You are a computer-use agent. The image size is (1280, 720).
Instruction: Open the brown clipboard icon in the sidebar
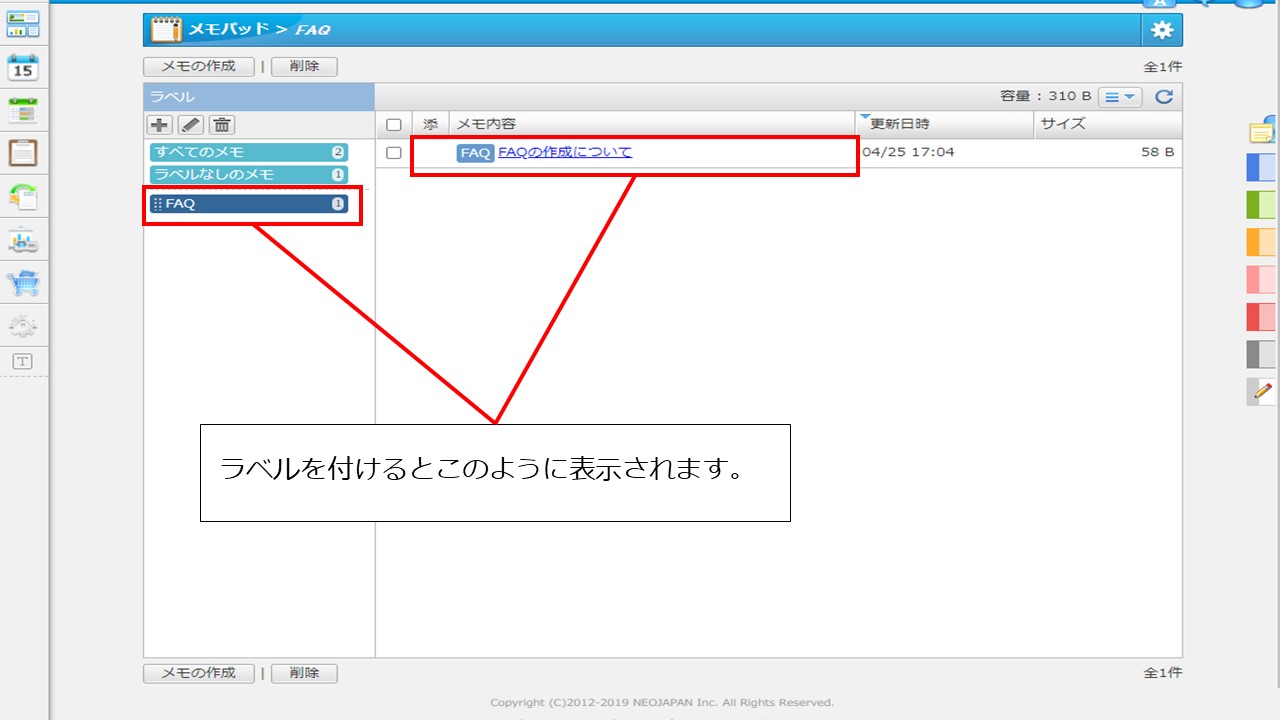(23, 153)
